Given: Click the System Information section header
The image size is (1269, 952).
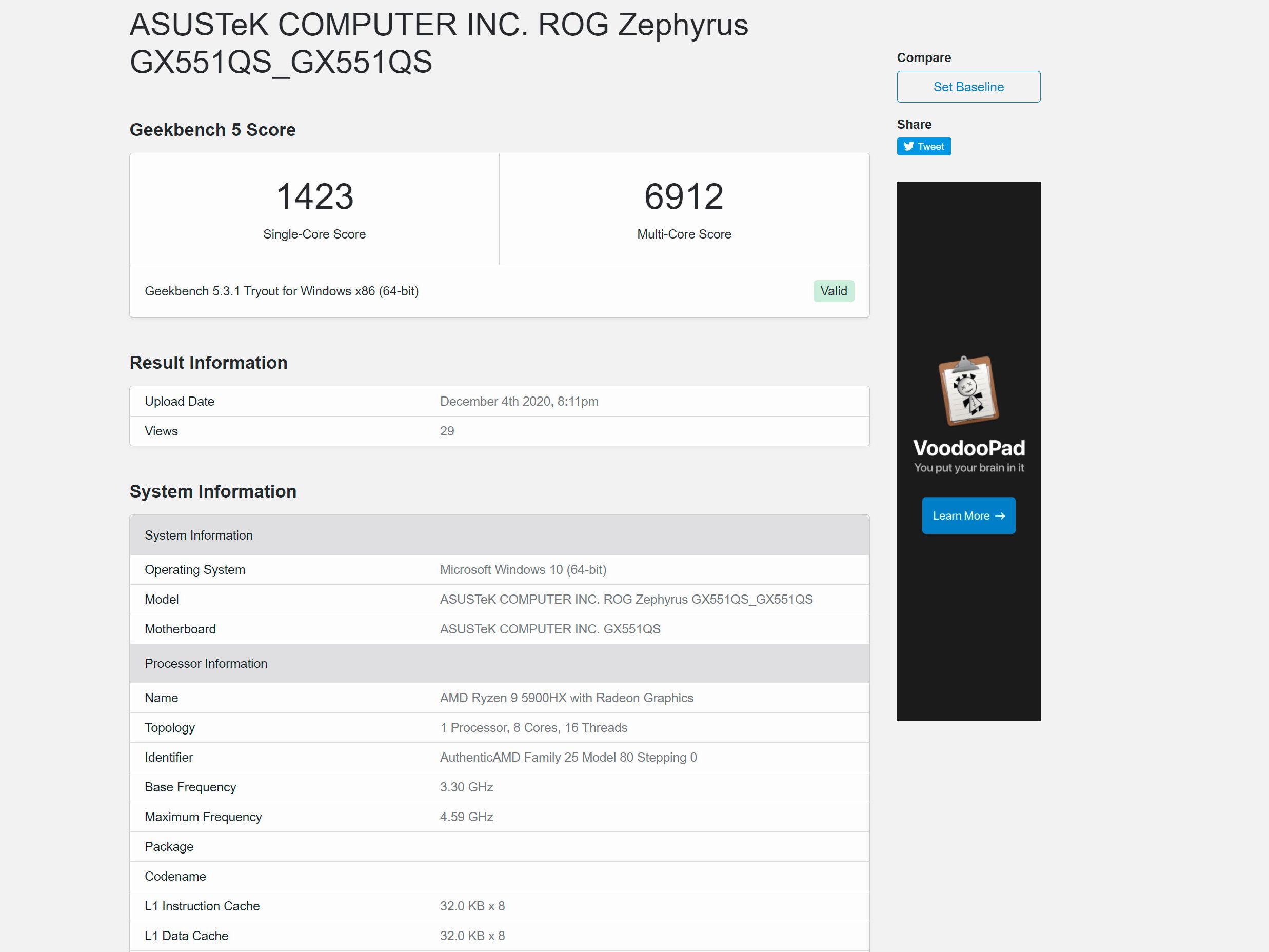Looking at the screenshot, I should (x=213, y=491).
